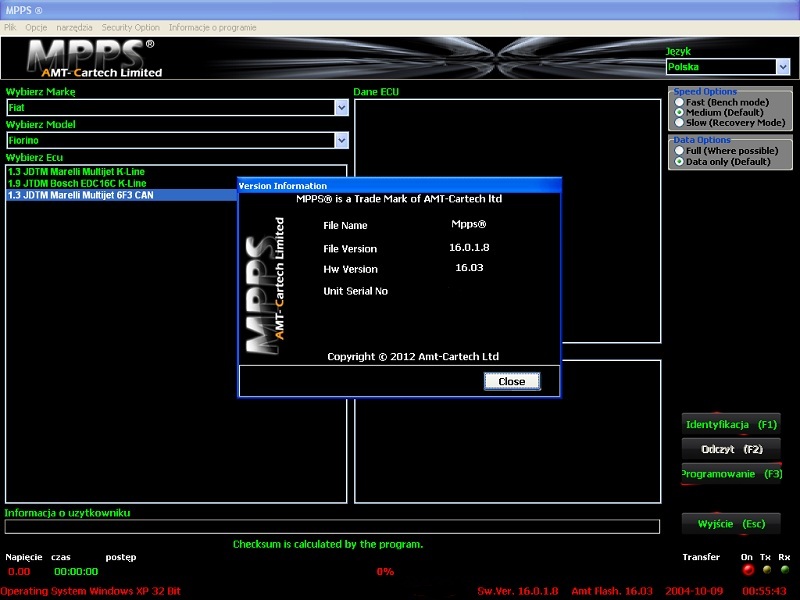Click the Identyfikacja (F1) button
Viewport: 800px width, 600px height.
tap(731, 424)
